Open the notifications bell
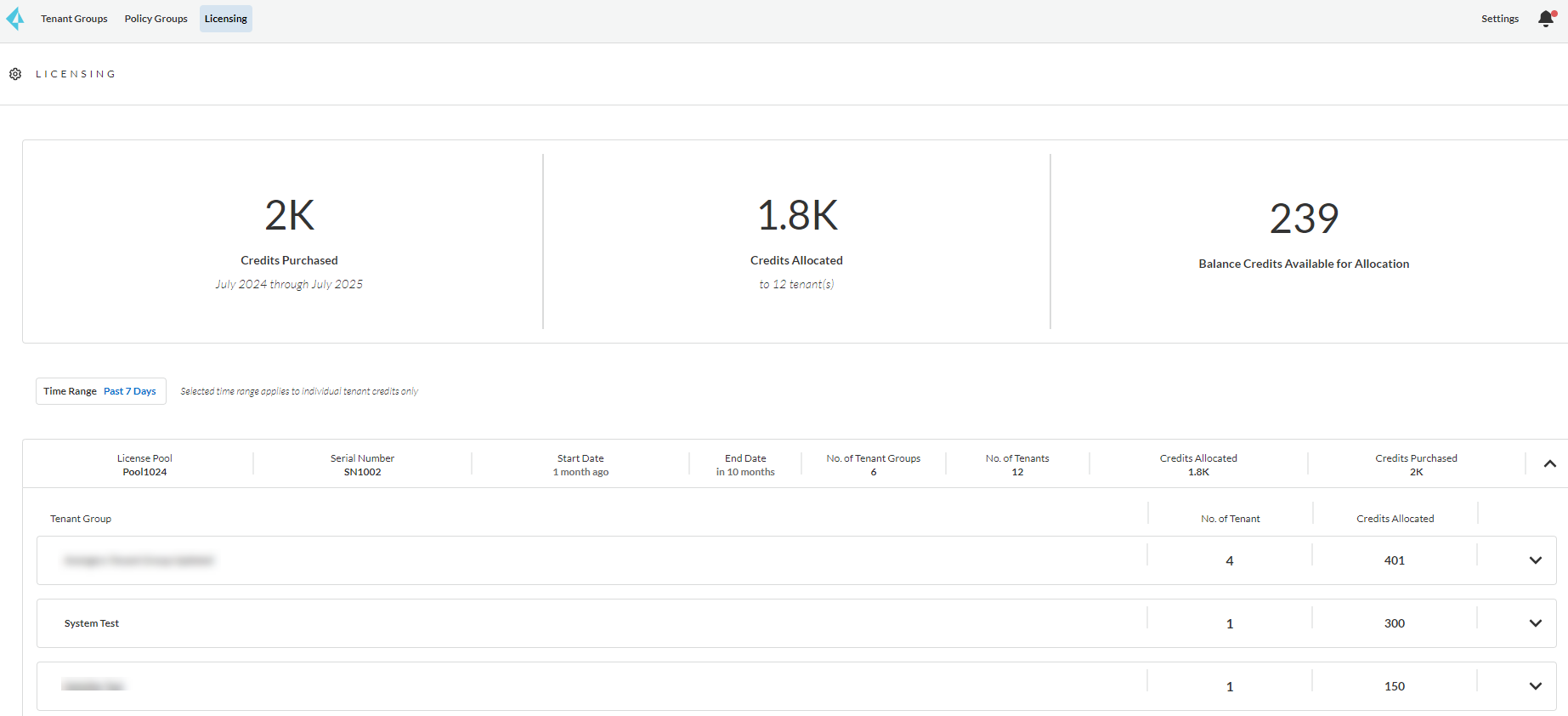Image resolution: width=1568 pixels, height=716 pixels. [x=1547, y=19]
